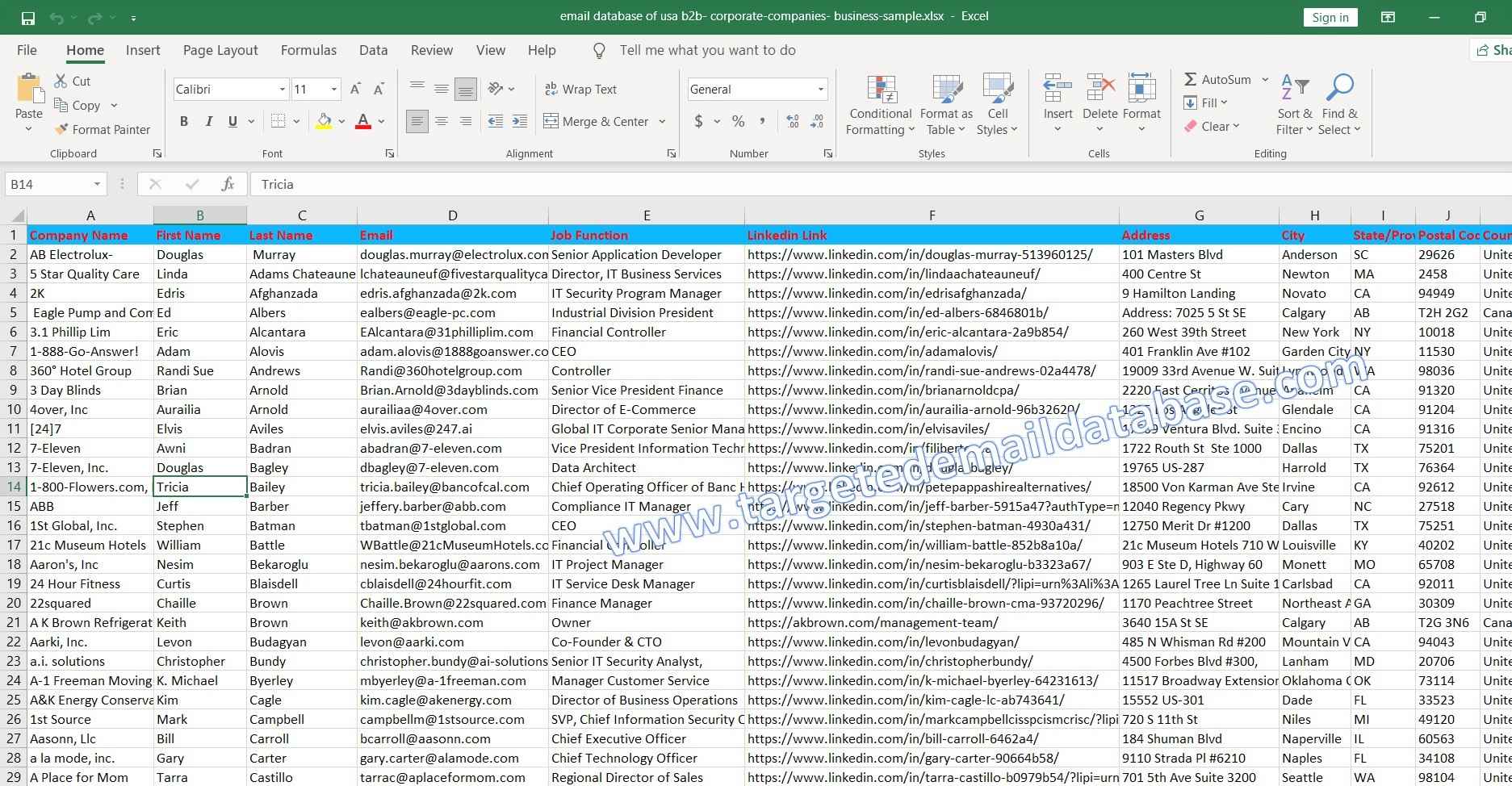Open the fill color dropdown arrow
Image resolution: width=1512 pixels, height=786 pixels.
341,121
